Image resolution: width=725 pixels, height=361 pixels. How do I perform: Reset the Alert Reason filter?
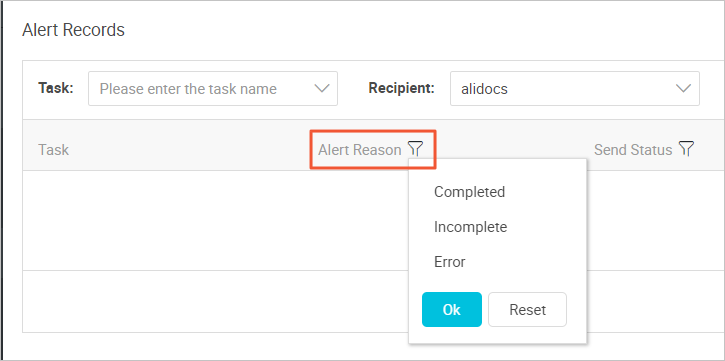(x=528, y=309)
